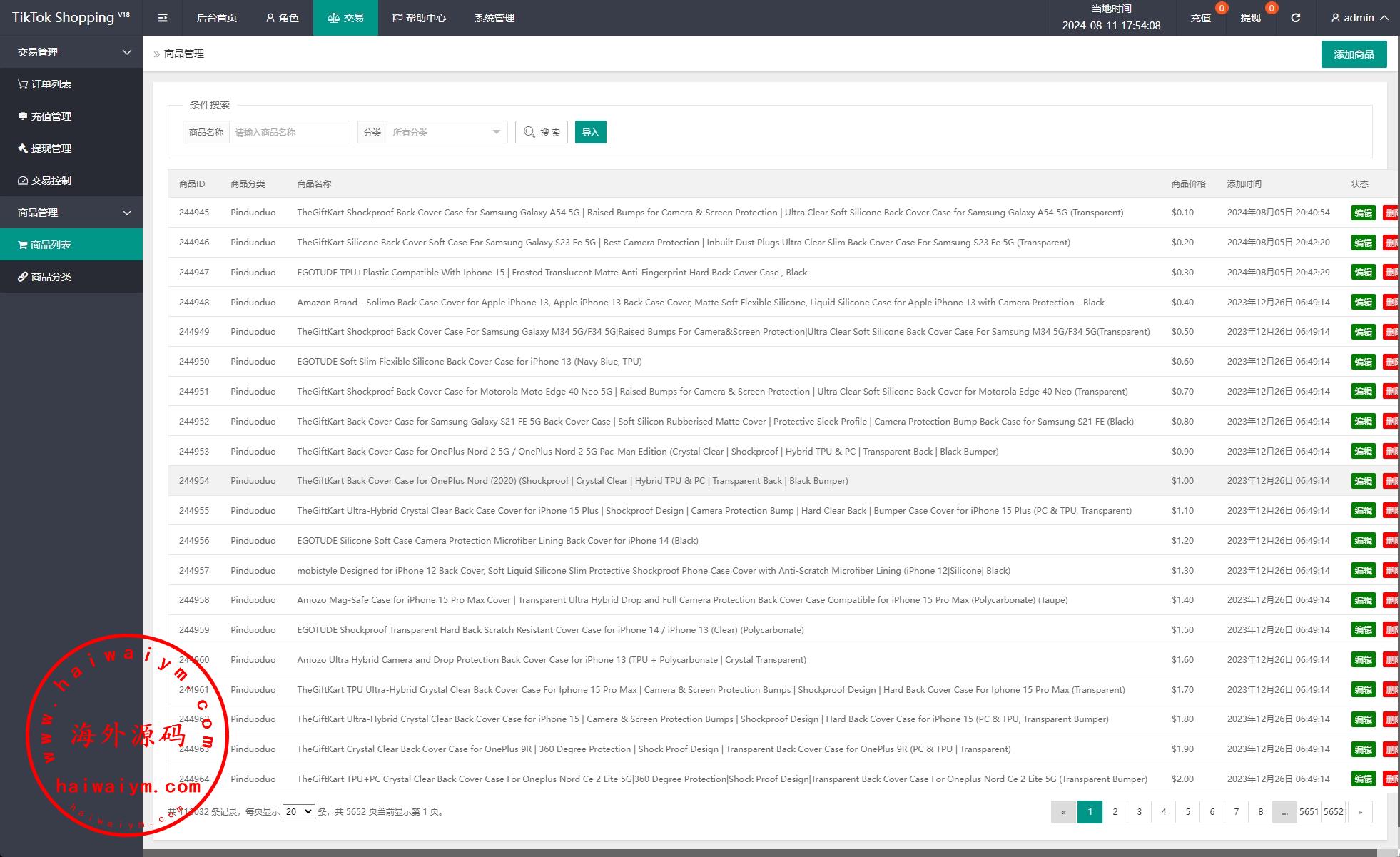Click the 充值 notification badge item

1201,18
